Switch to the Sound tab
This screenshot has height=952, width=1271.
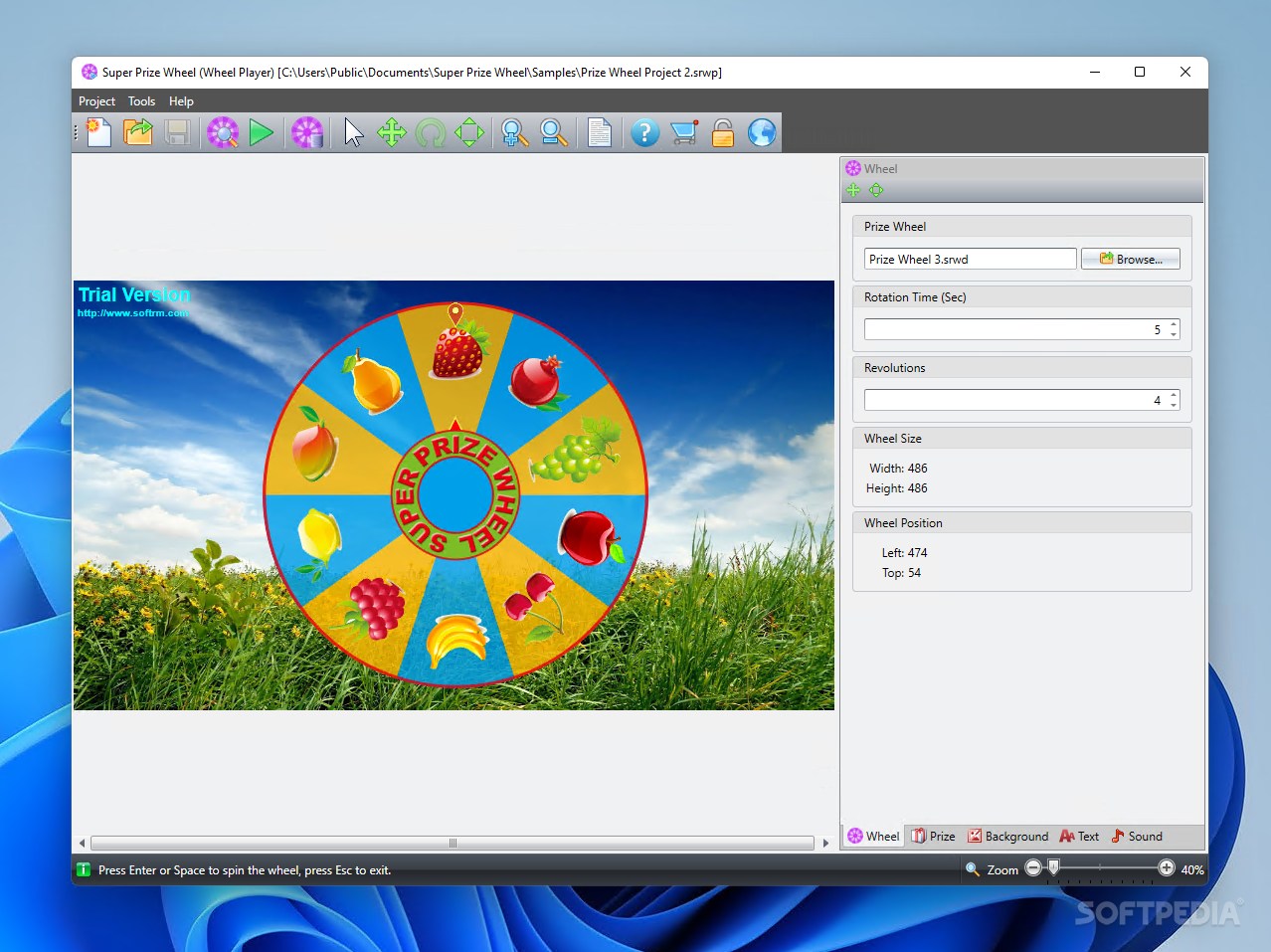pyautogui.click(x=1137, y=837)
